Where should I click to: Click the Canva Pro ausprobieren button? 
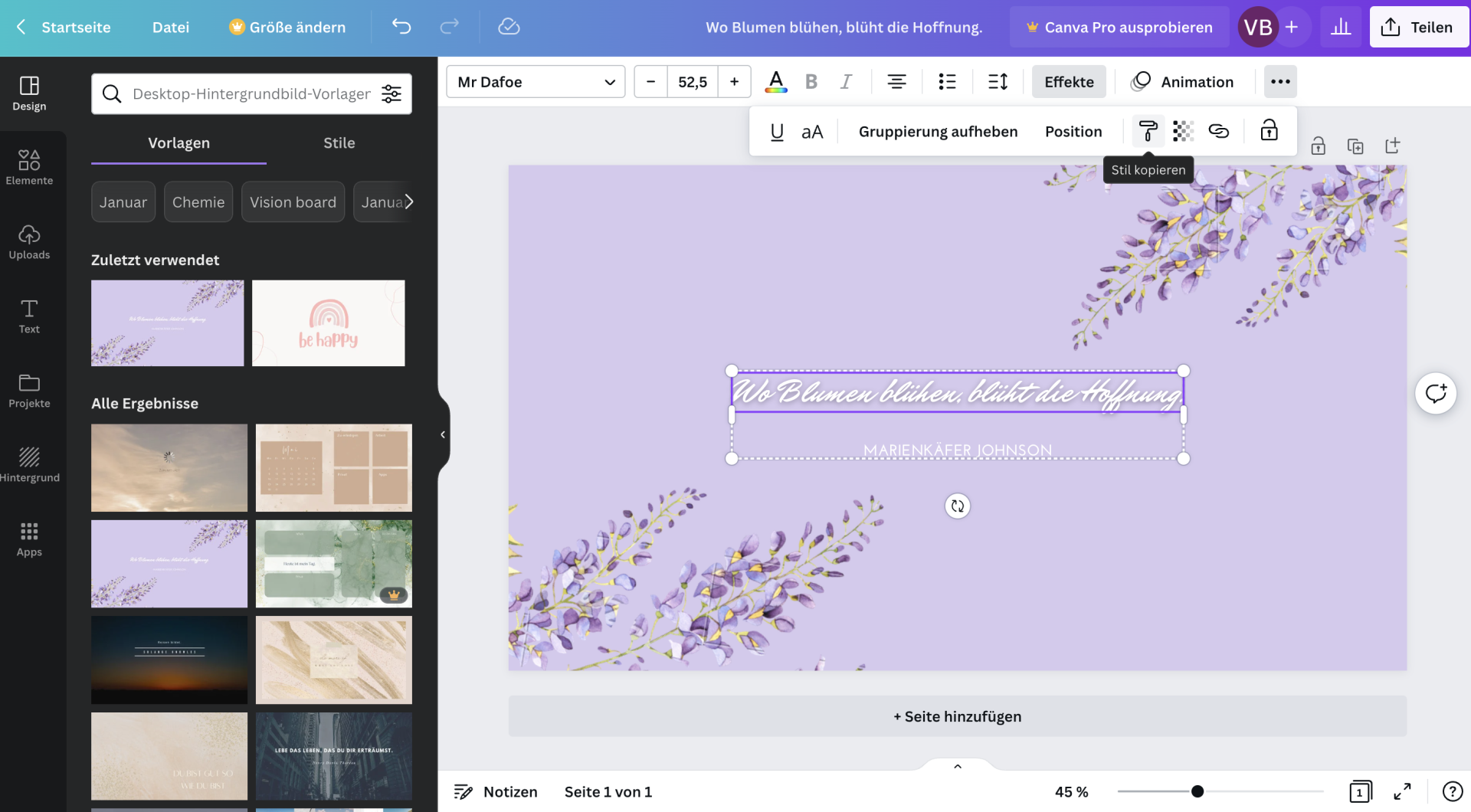[1119, 27]
